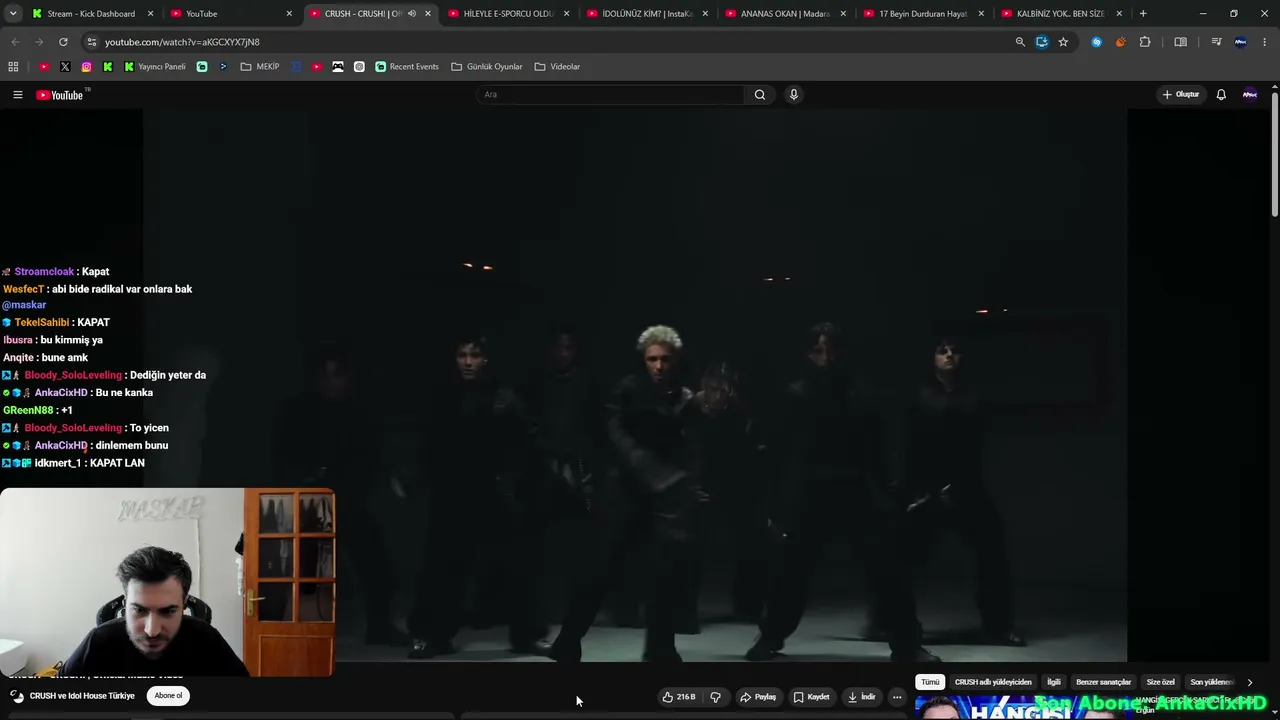This screenshot has width=1280, height=720.
Task: Click the Paylaş share button
Action: [x=758, y=697]
